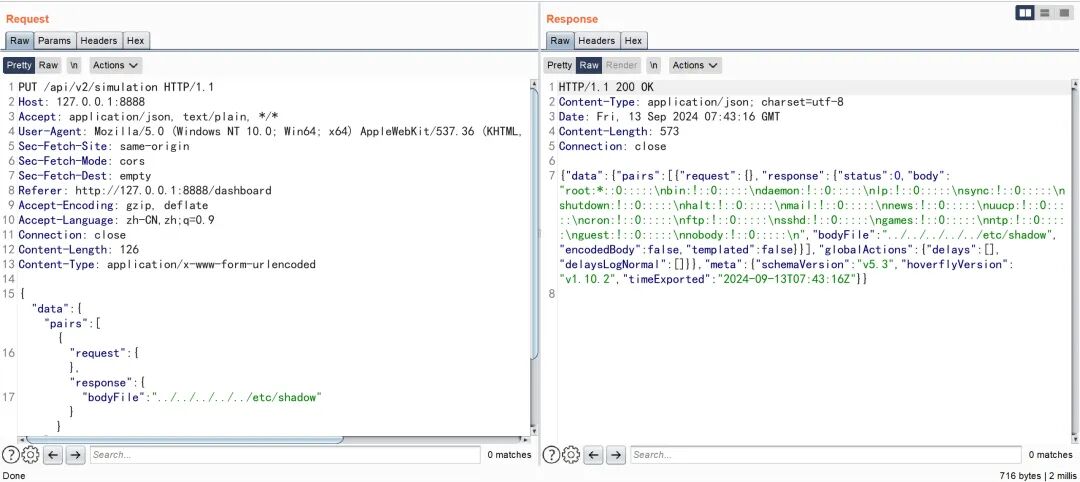Select Response Raw tab
This screenshot has height=482, width=1080.
pyautogui.click(x=560, y=41)
